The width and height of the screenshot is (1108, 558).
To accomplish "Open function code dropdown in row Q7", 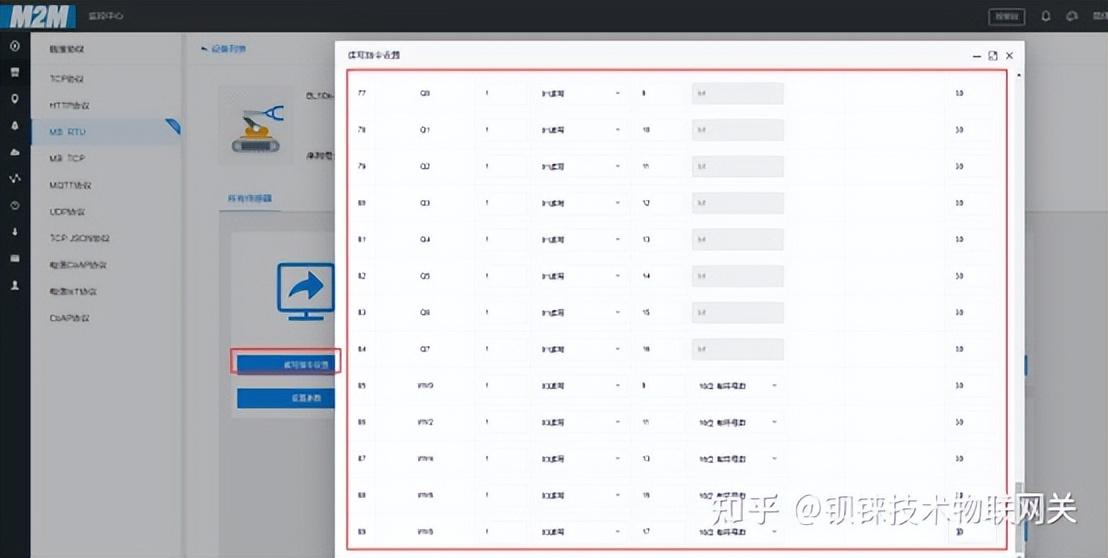I will [581, 349].
